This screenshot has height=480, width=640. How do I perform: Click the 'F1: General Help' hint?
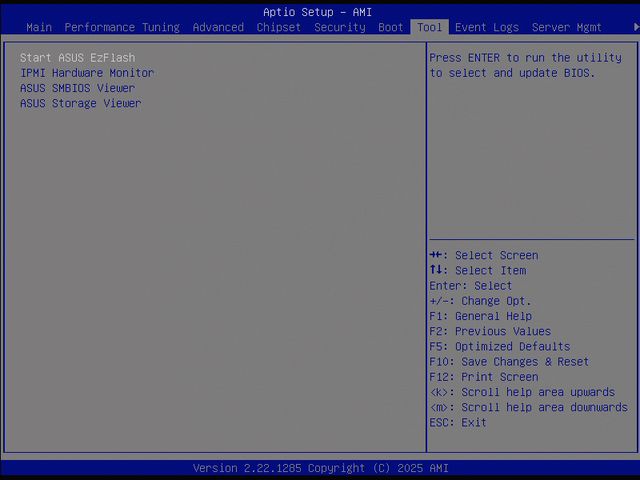[480, 316]
